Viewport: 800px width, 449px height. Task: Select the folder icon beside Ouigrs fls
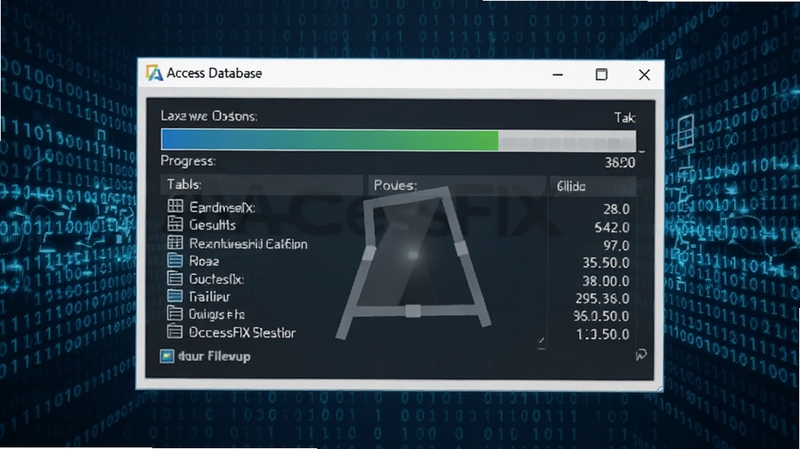click(175, 313)
